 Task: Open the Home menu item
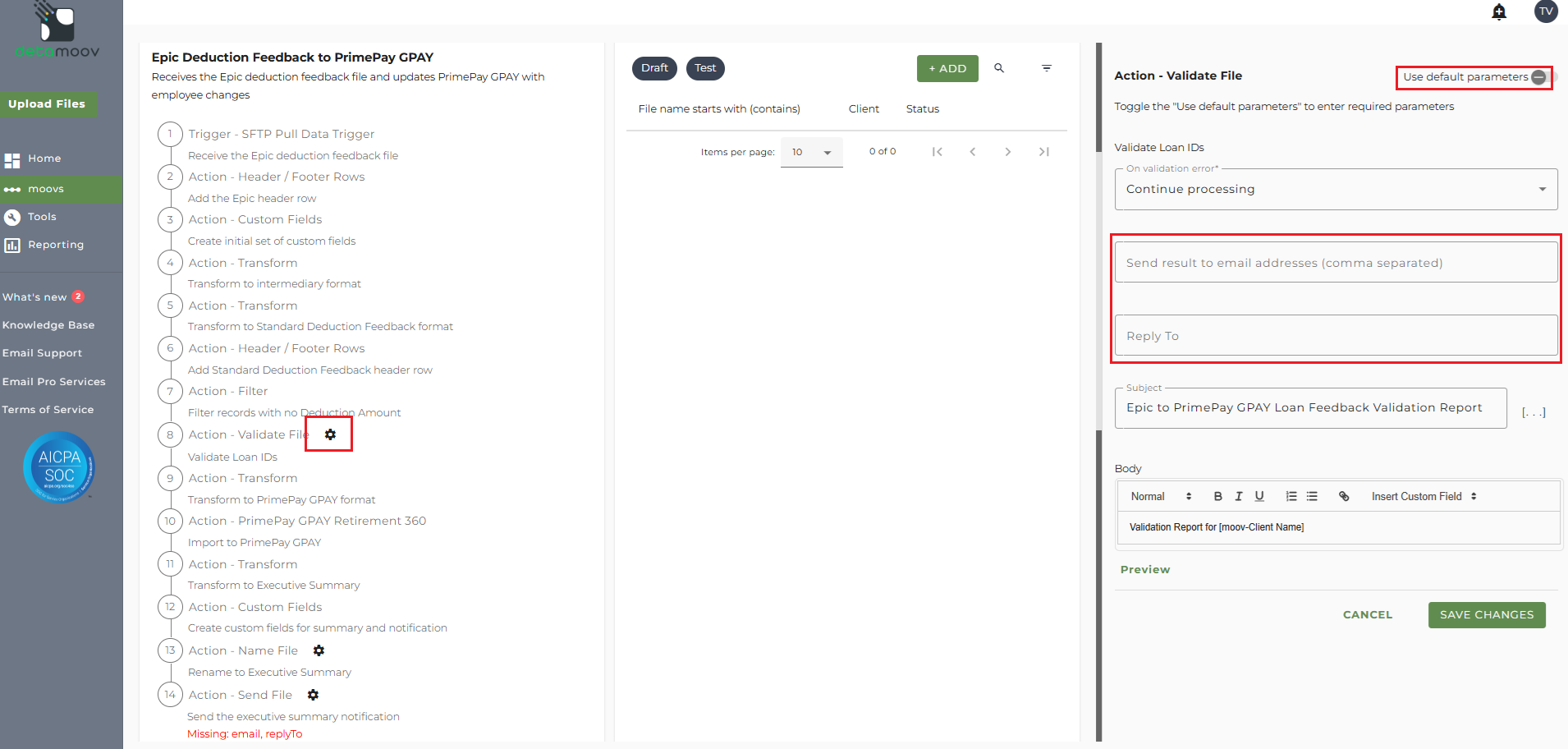click(x=61, y=159)
